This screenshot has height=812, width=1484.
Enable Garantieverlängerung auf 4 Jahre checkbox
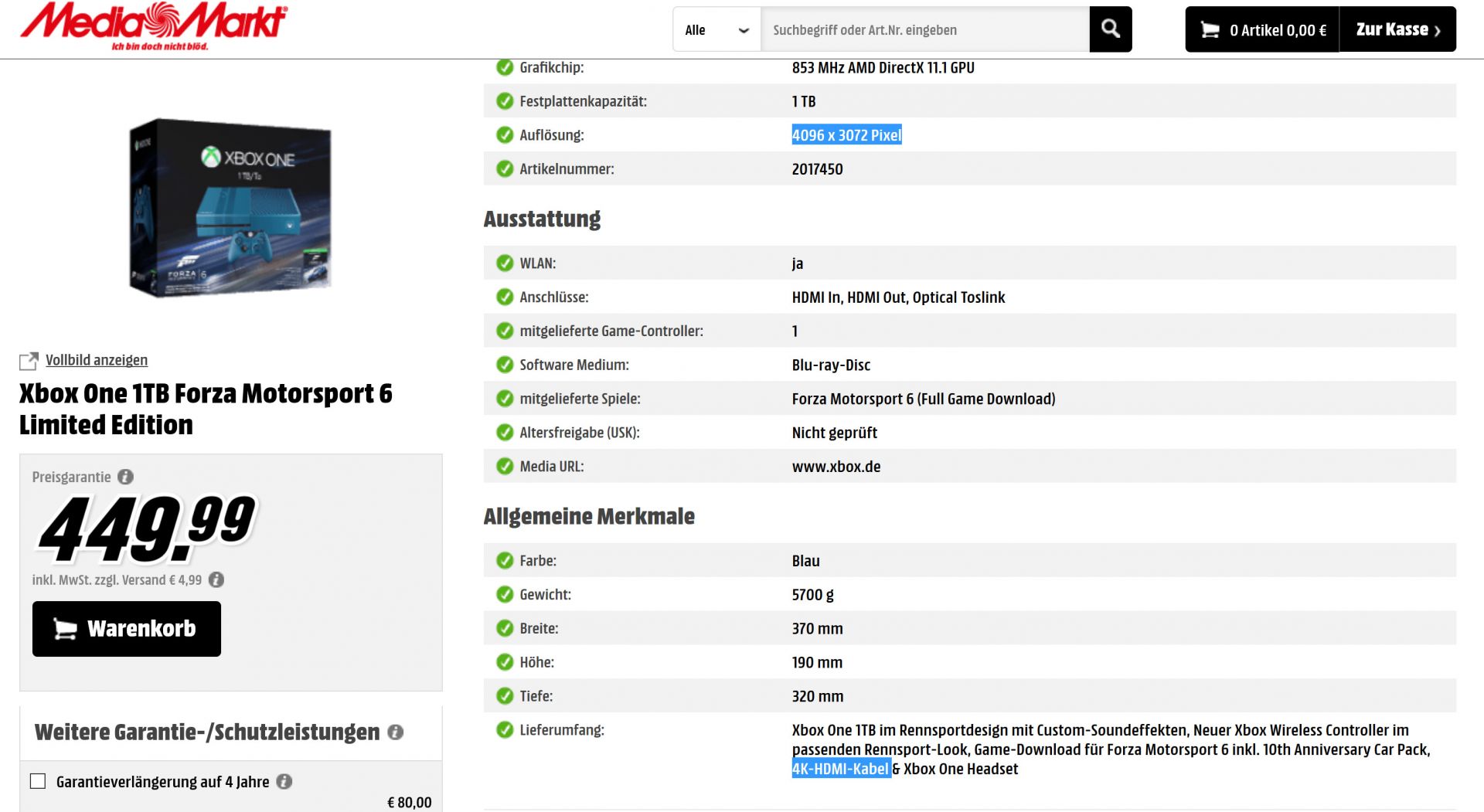click(38, 781)
